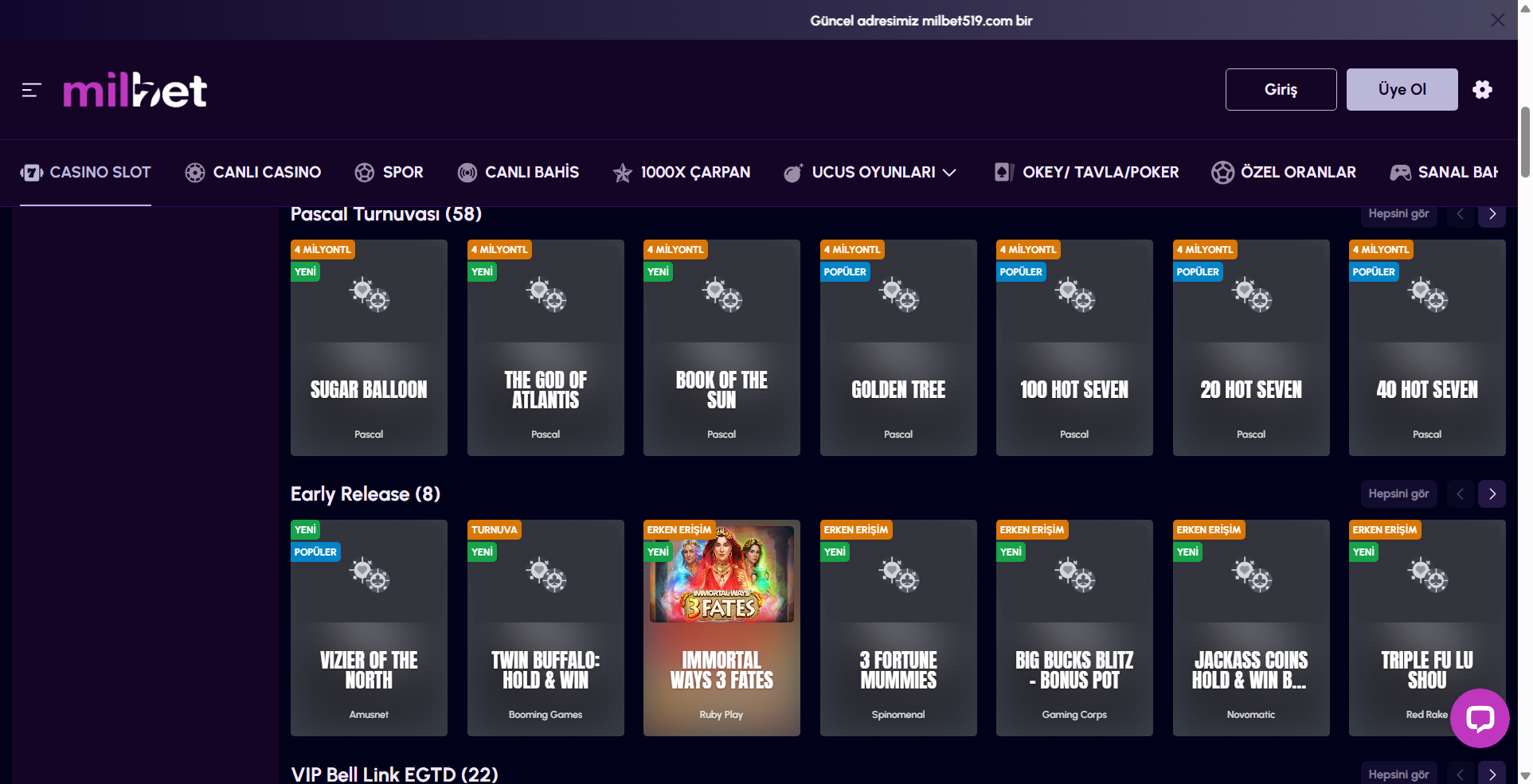Open Immortal Ways 3 Fates thumbnail
Viewport: 1533px width, 784px height.
click(x=722, y=575)
